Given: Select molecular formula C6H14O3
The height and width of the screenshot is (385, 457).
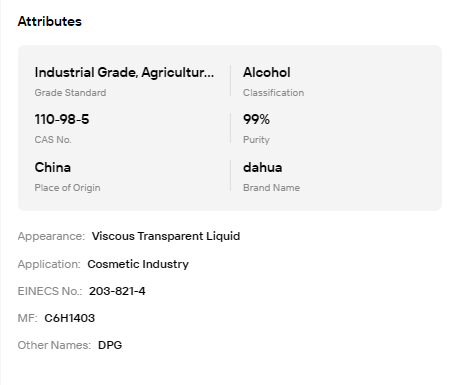Looking at the screenshot, I should click(70, 318).
